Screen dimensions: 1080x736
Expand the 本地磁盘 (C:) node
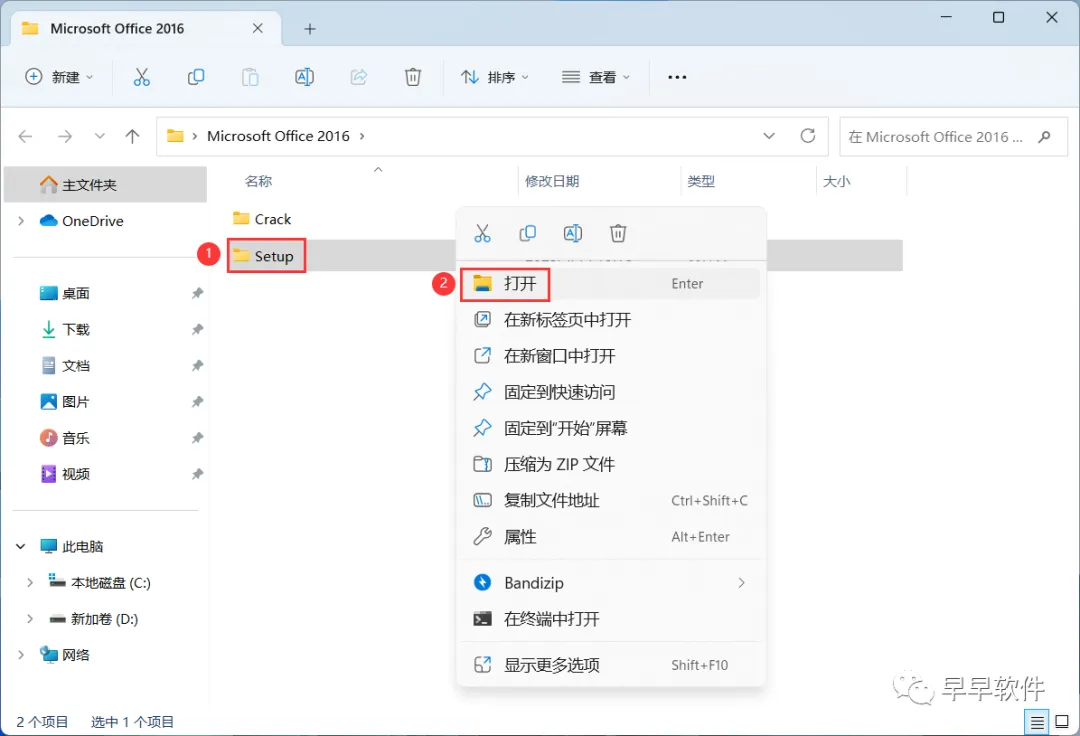pyautogui.click(x=30, y=582)
